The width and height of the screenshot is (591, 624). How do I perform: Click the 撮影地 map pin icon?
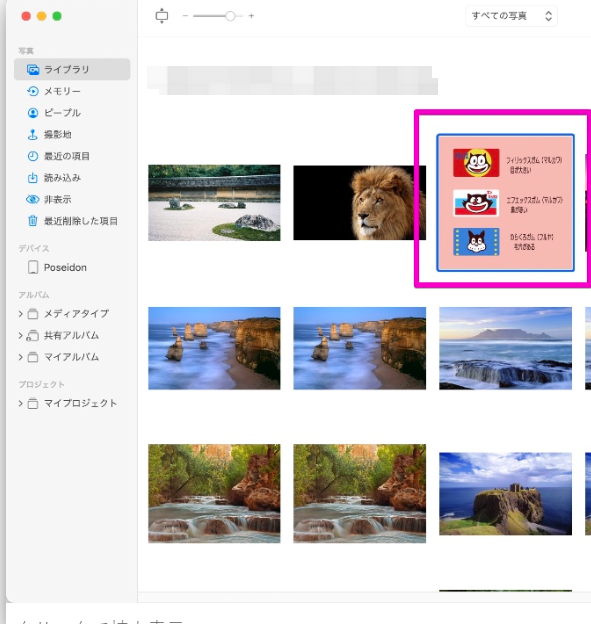click(33, 135)
